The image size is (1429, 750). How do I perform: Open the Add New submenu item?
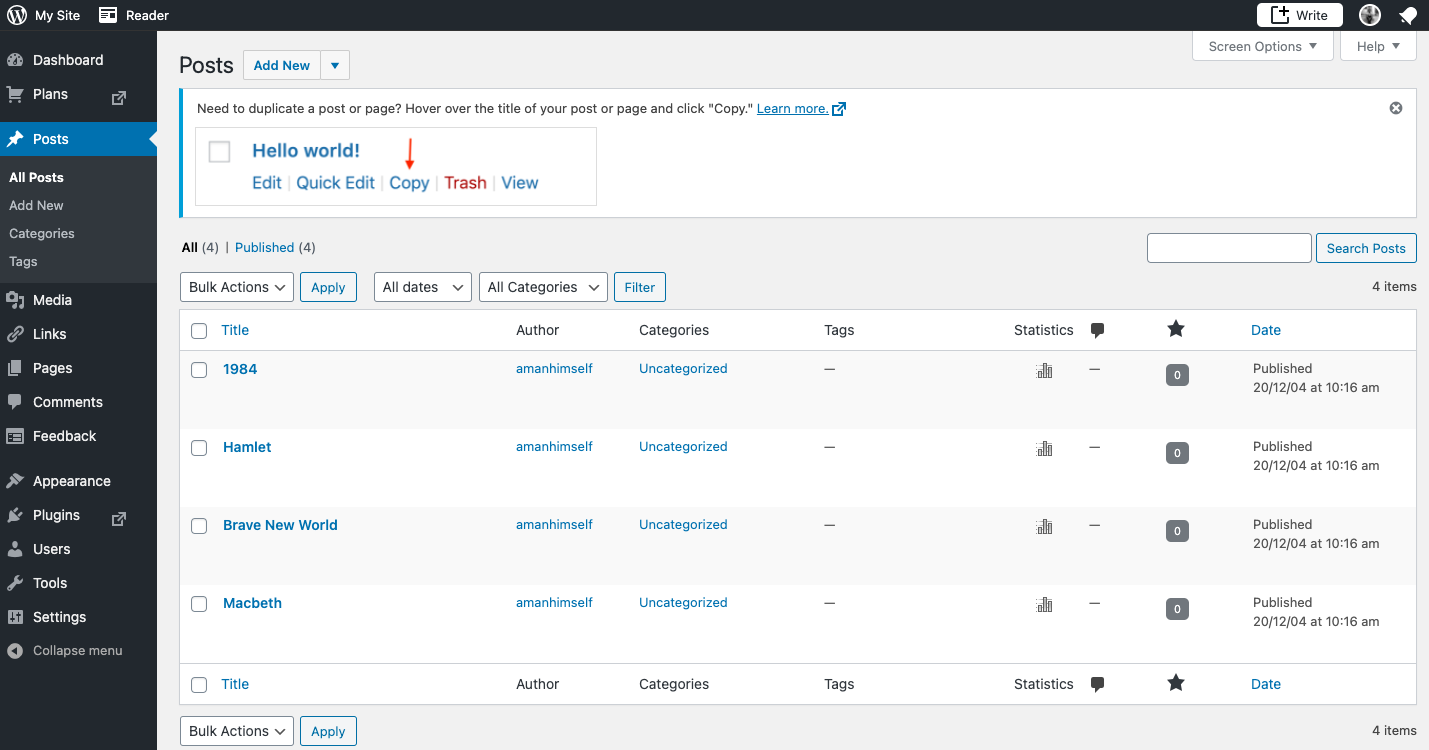coord(36,205)
